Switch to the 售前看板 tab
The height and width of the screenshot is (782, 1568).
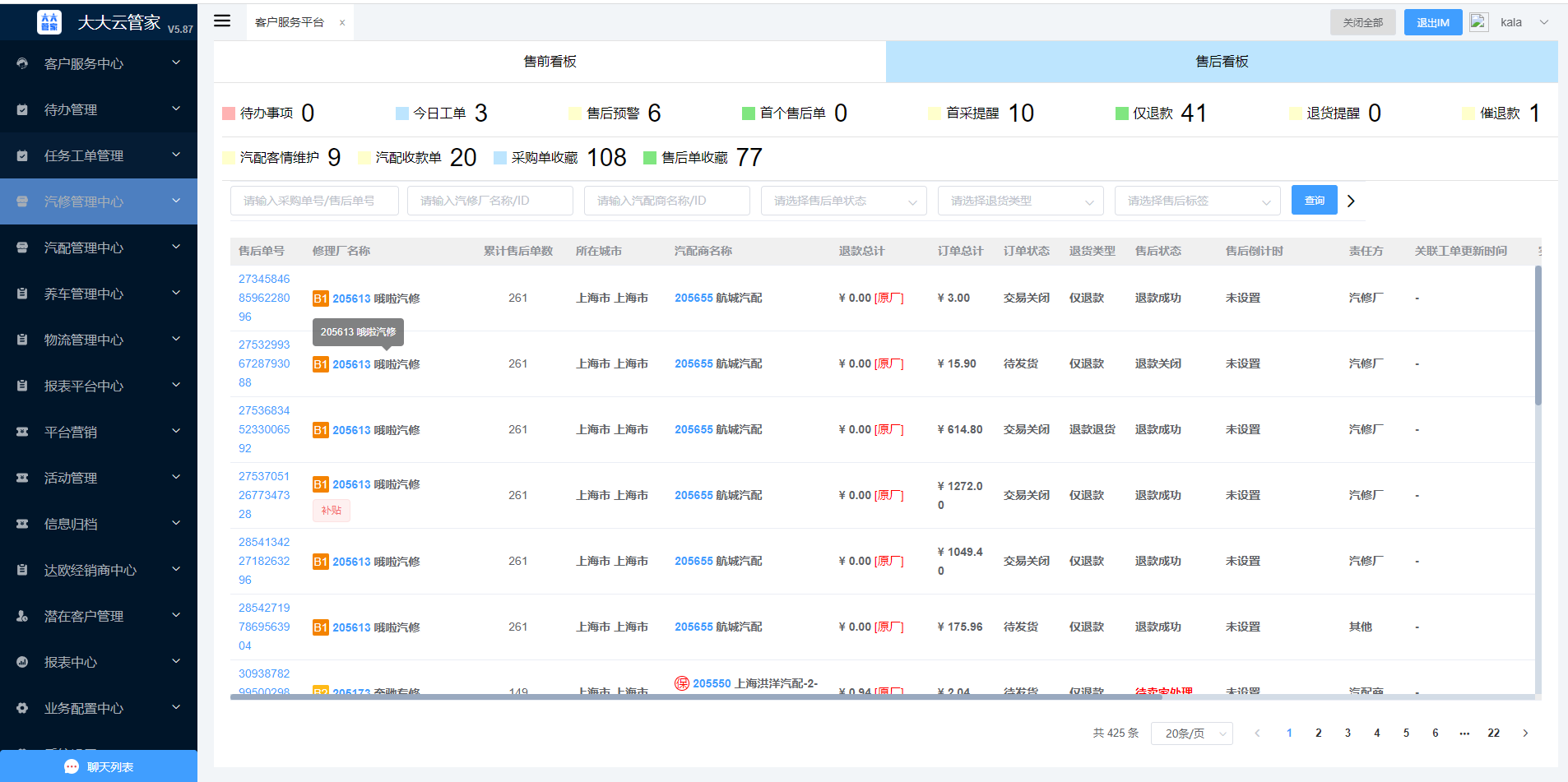click(x=550, y=62)
